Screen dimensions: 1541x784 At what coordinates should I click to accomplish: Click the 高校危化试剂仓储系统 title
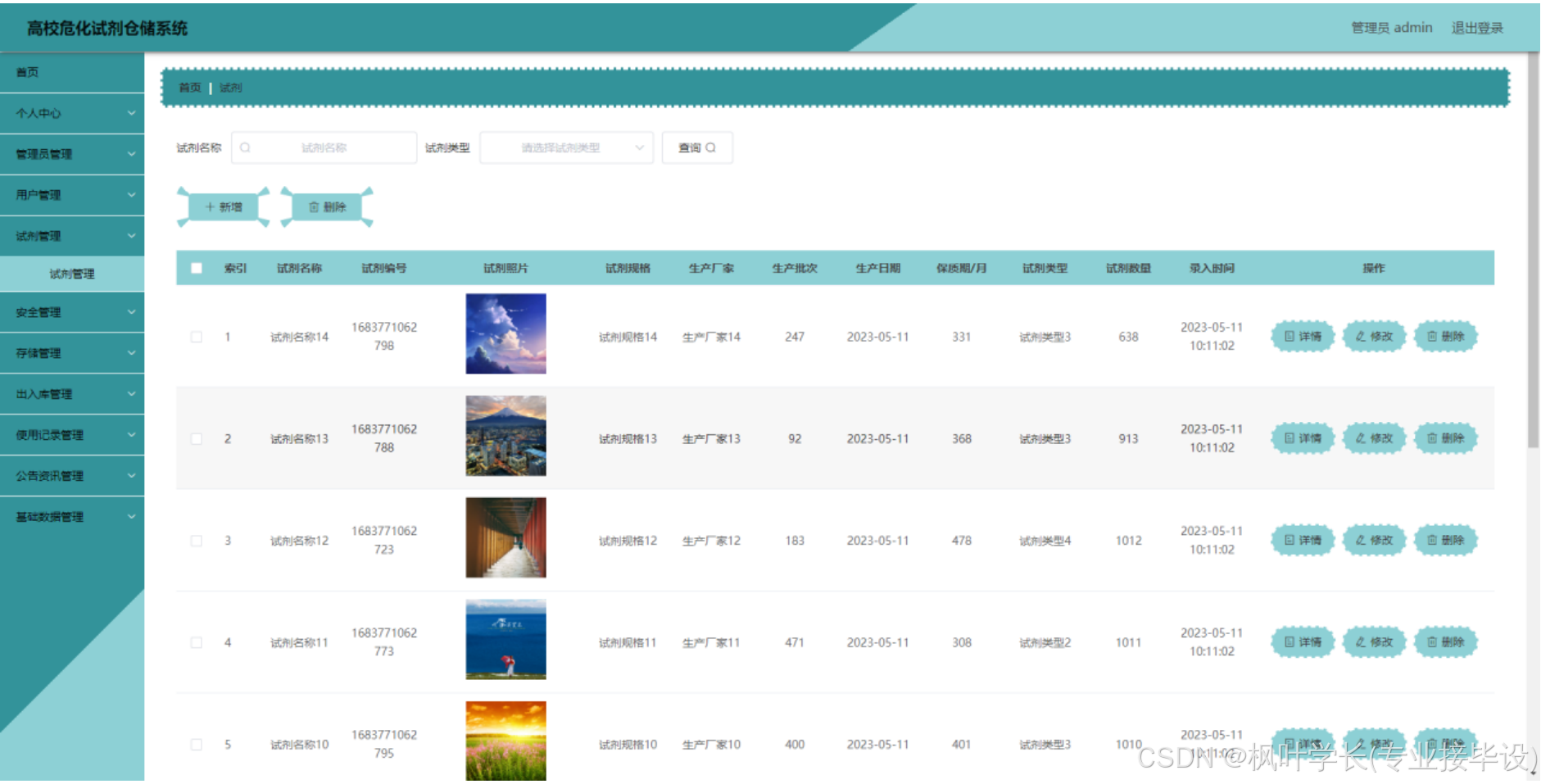pos(107,29)
